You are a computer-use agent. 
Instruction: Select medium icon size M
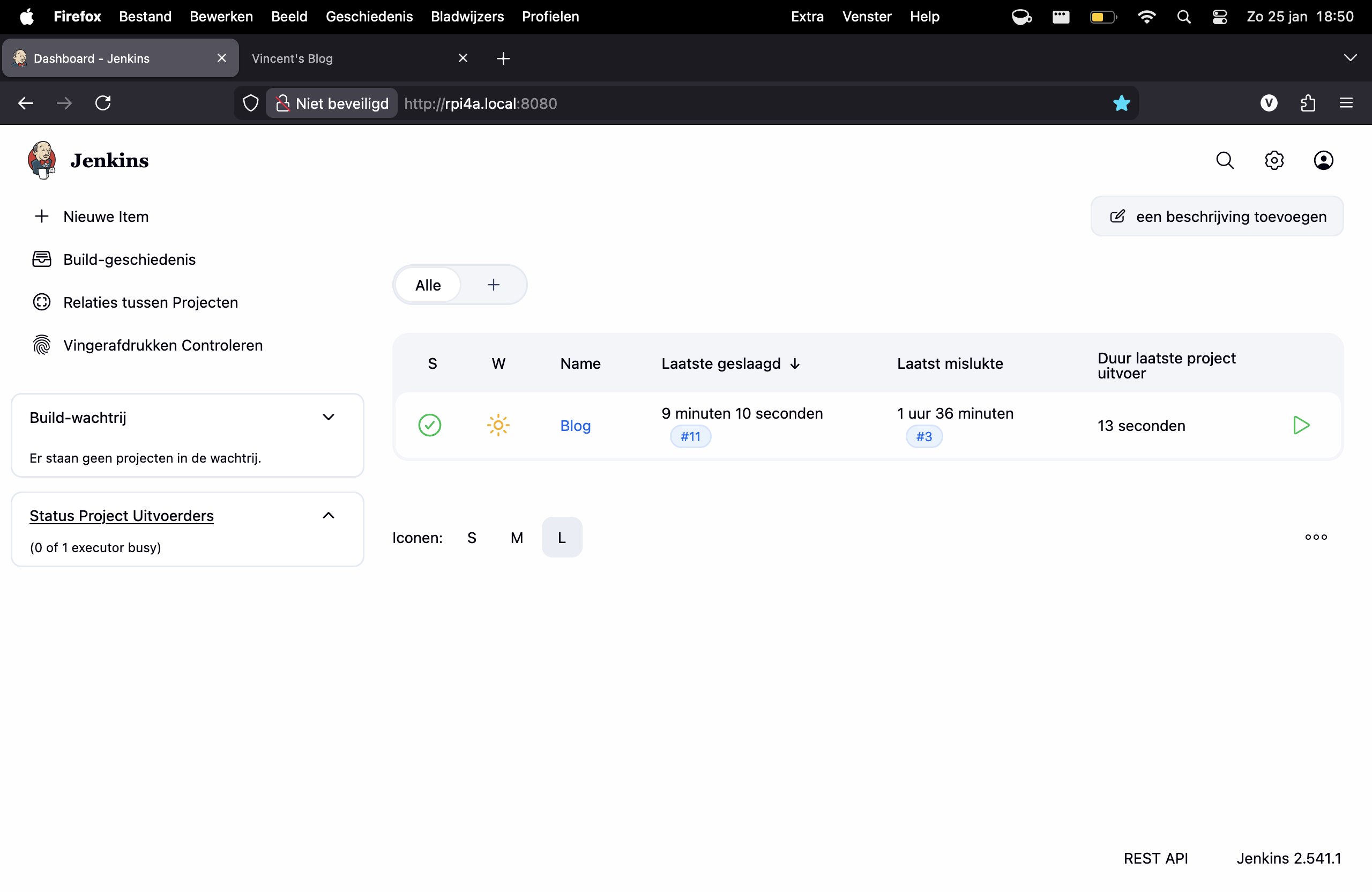click(x=517, y=537)
